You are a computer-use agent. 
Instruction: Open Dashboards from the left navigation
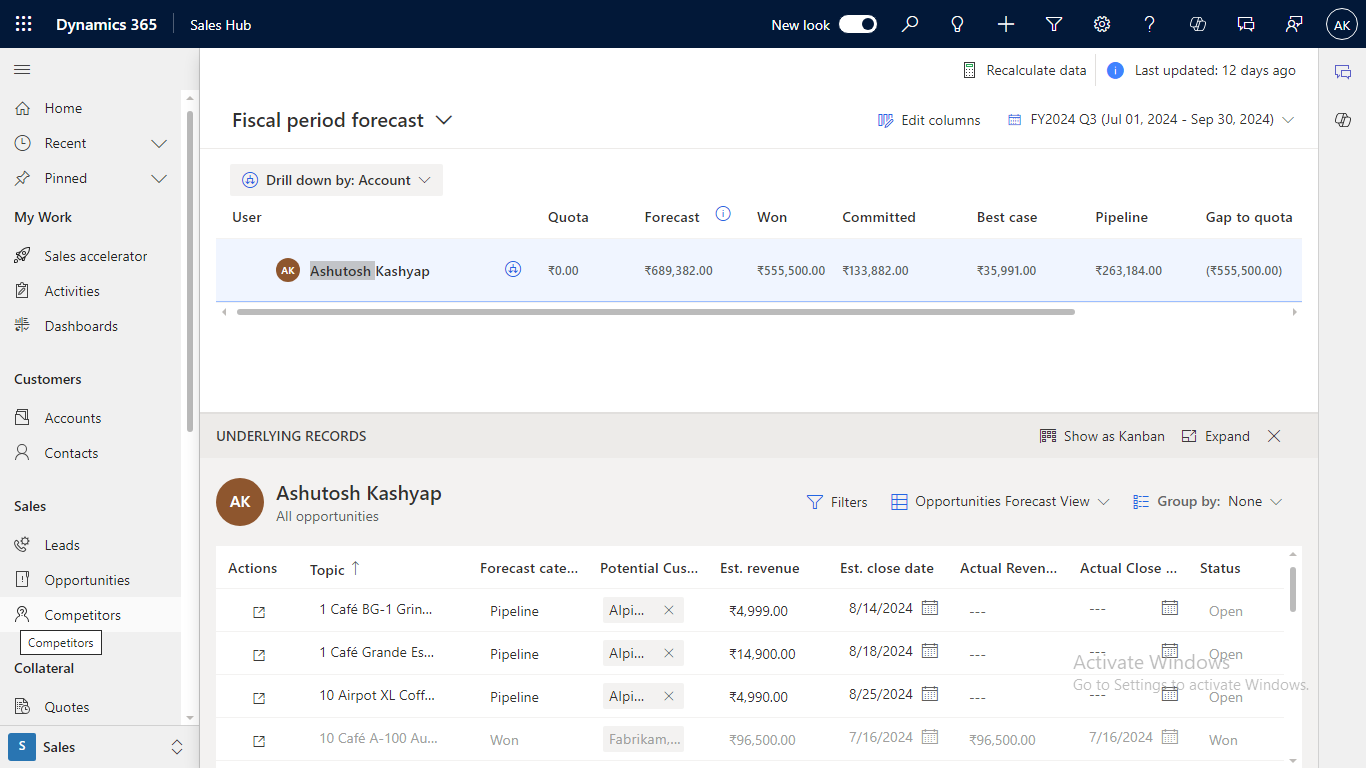click(81, 326)
